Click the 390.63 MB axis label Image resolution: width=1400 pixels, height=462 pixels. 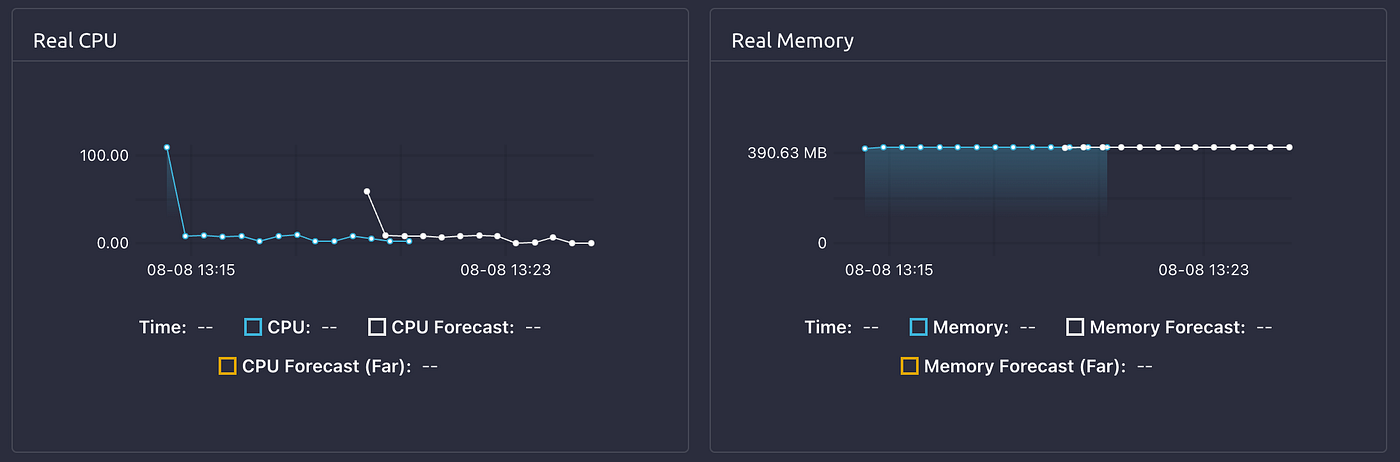click(787, 154)
